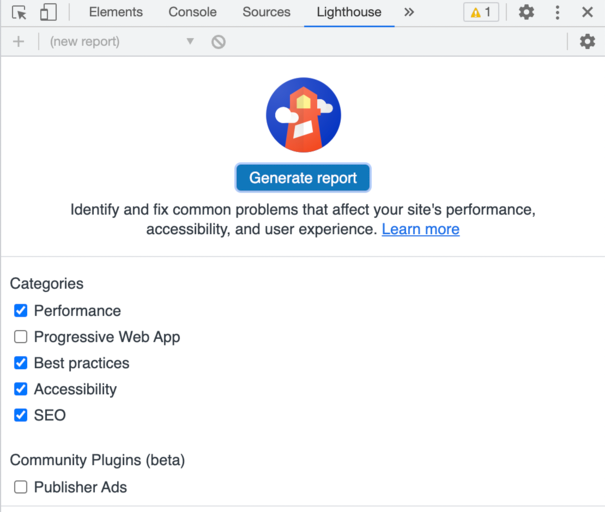Uncheck the Performance category checkbox
The width and height of the screenshot is (605, 512).
[20, 311]
